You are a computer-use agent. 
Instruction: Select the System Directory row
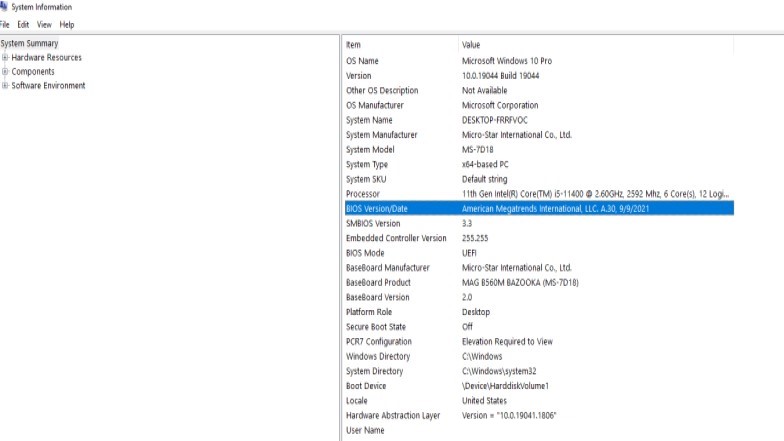click(540, 371)
